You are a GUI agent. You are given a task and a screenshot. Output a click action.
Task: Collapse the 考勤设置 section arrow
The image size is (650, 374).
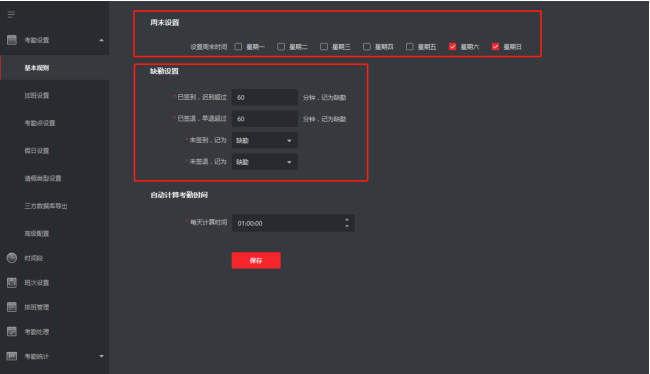[x=102, y=40]
